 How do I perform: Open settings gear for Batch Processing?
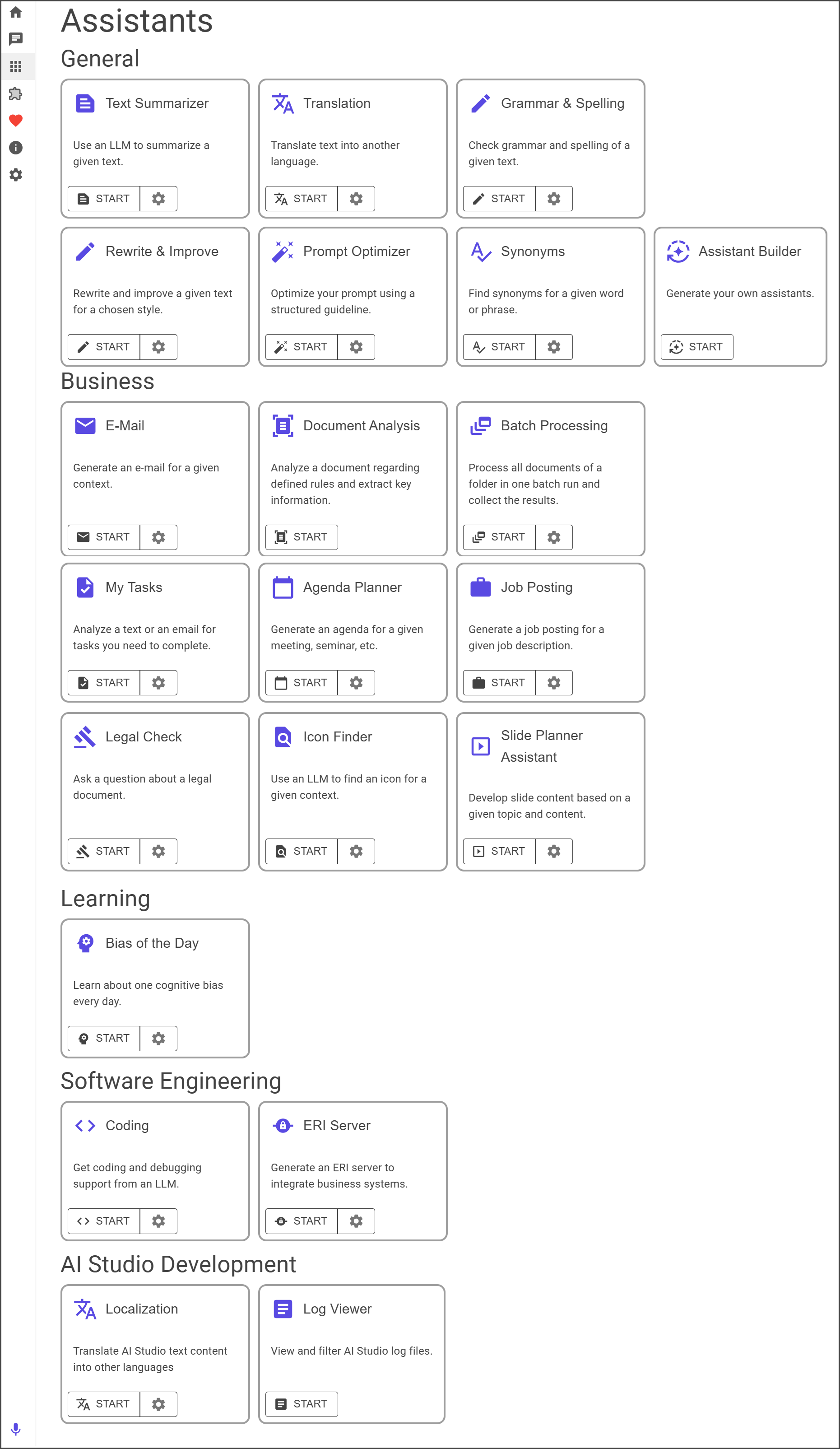click(x=554, y=537)
